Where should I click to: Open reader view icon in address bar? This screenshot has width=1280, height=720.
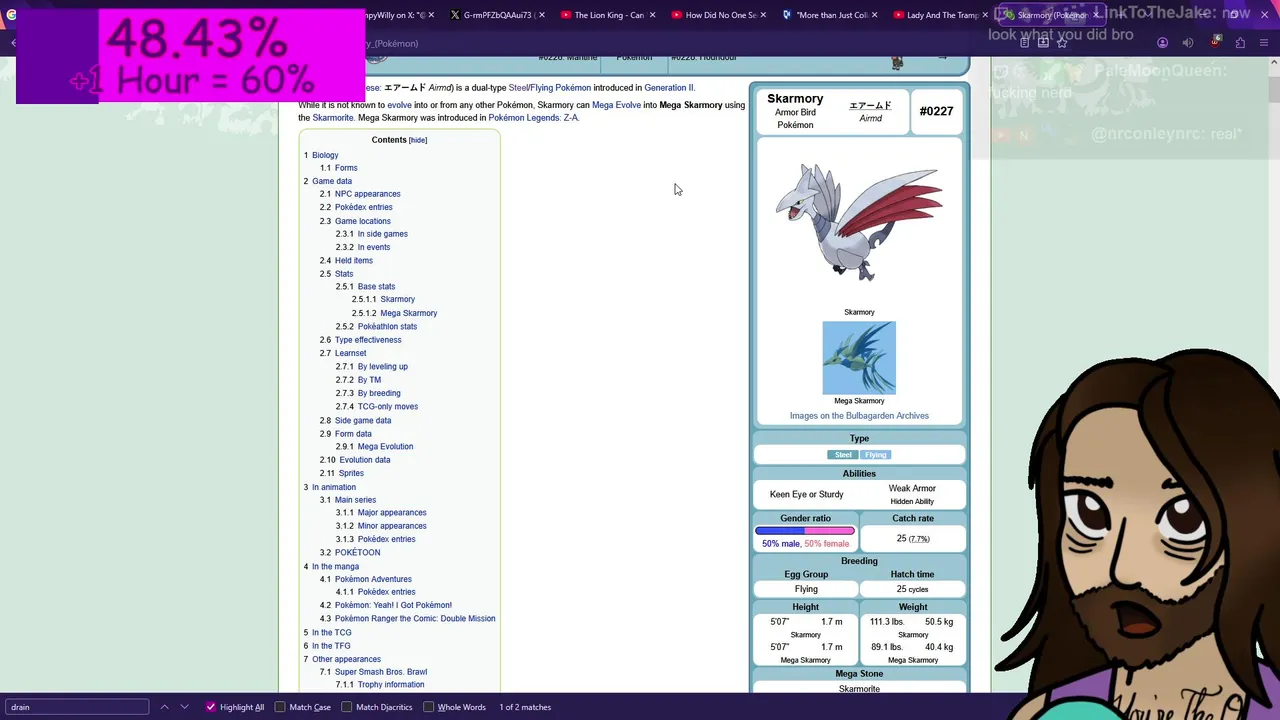(1025, 43)
